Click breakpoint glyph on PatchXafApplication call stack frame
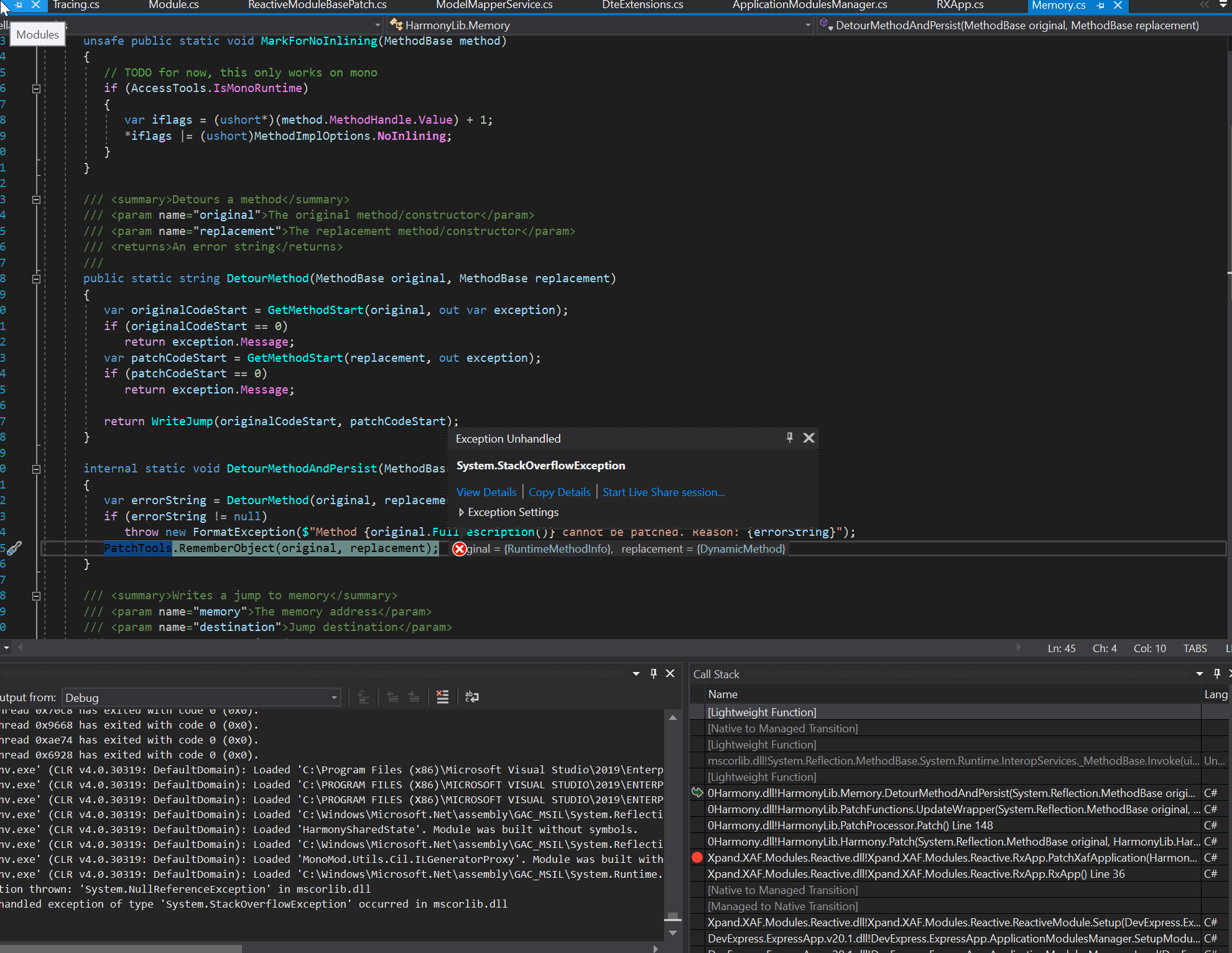 [x=697, y=858]
